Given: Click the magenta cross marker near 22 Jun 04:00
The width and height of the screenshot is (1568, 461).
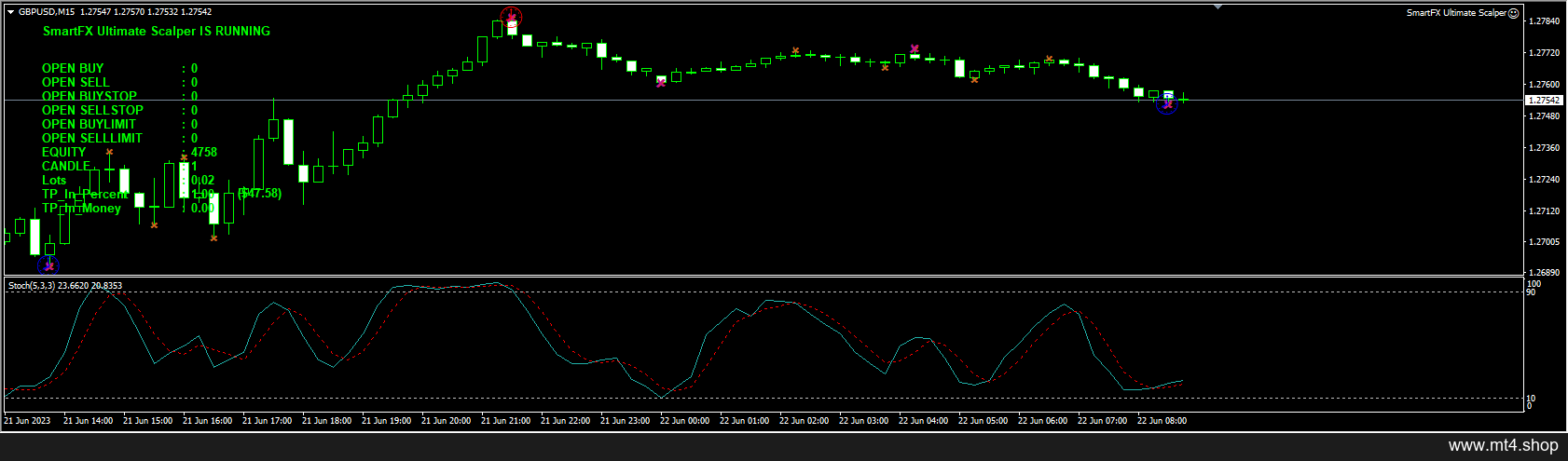Looking at the screenshot, I should (915, 48).
